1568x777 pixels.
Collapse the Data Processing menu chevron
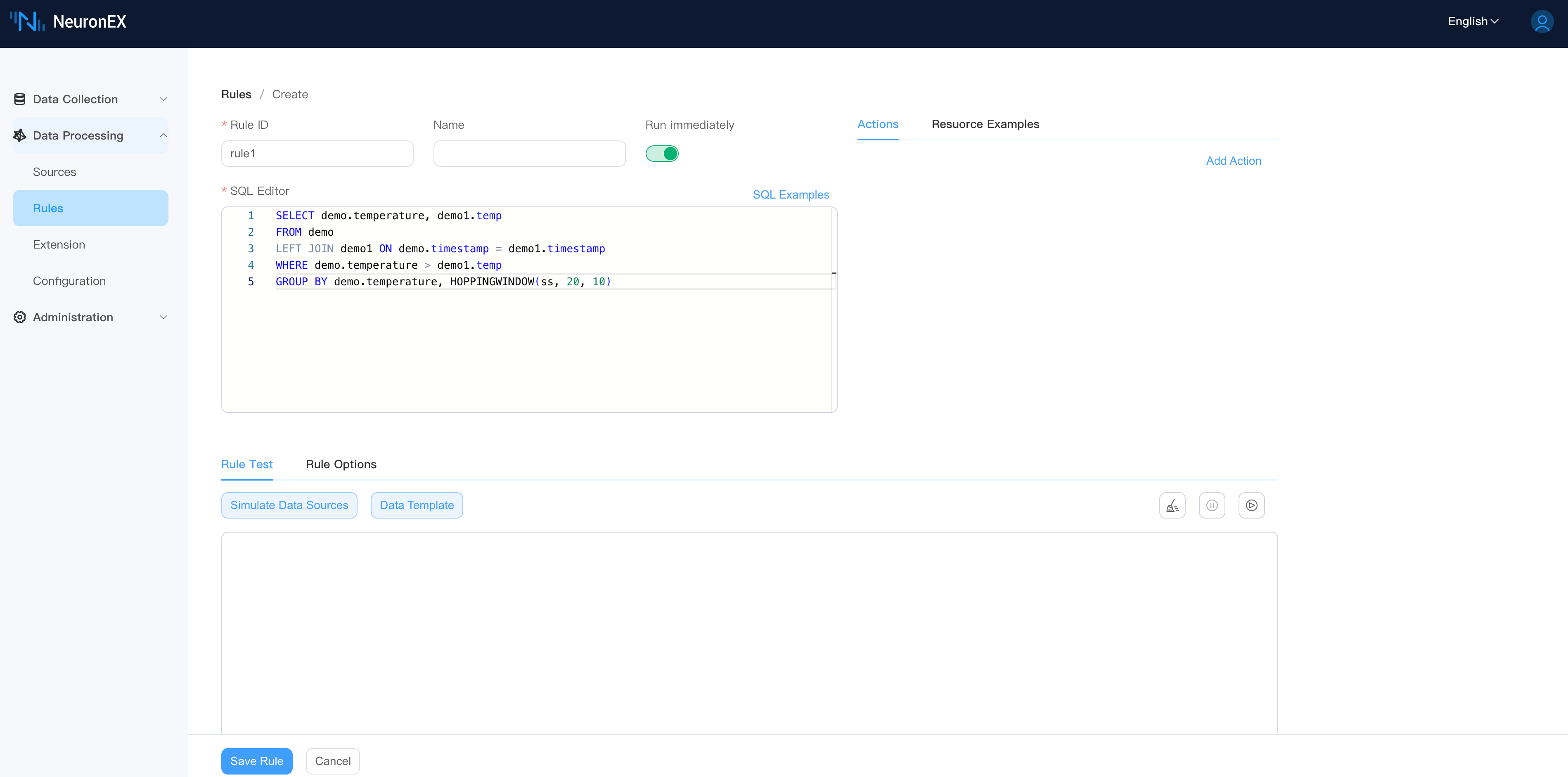pos(163,135)
